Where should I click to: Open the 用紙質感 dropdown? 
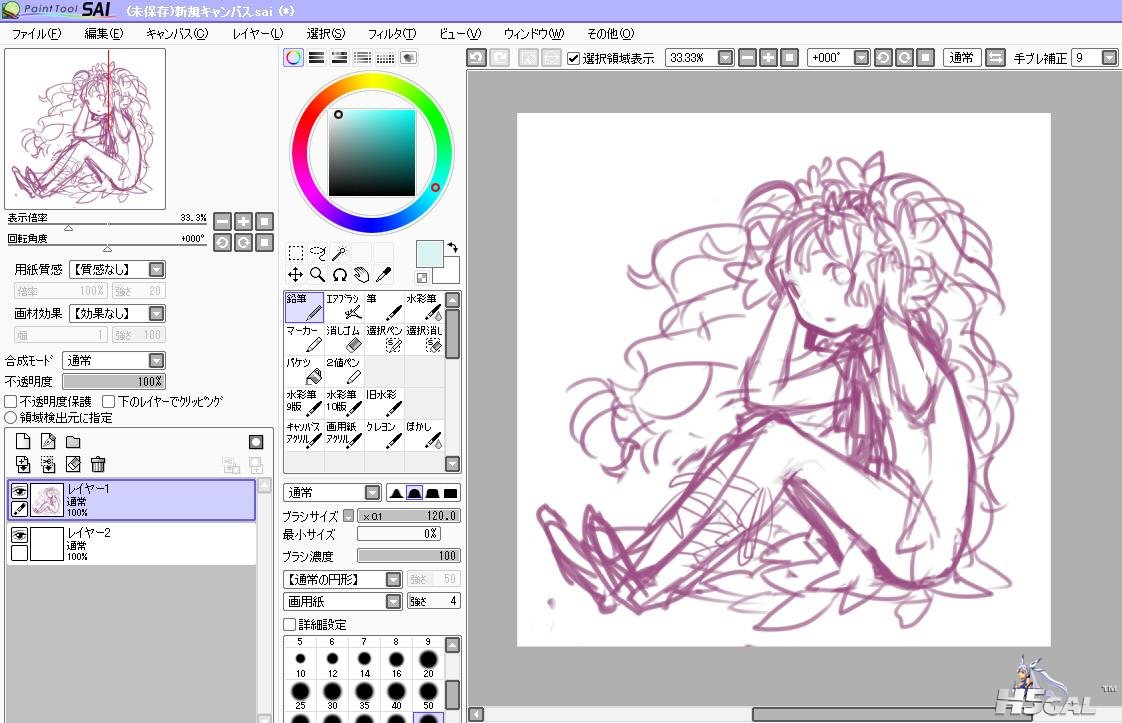117,269
